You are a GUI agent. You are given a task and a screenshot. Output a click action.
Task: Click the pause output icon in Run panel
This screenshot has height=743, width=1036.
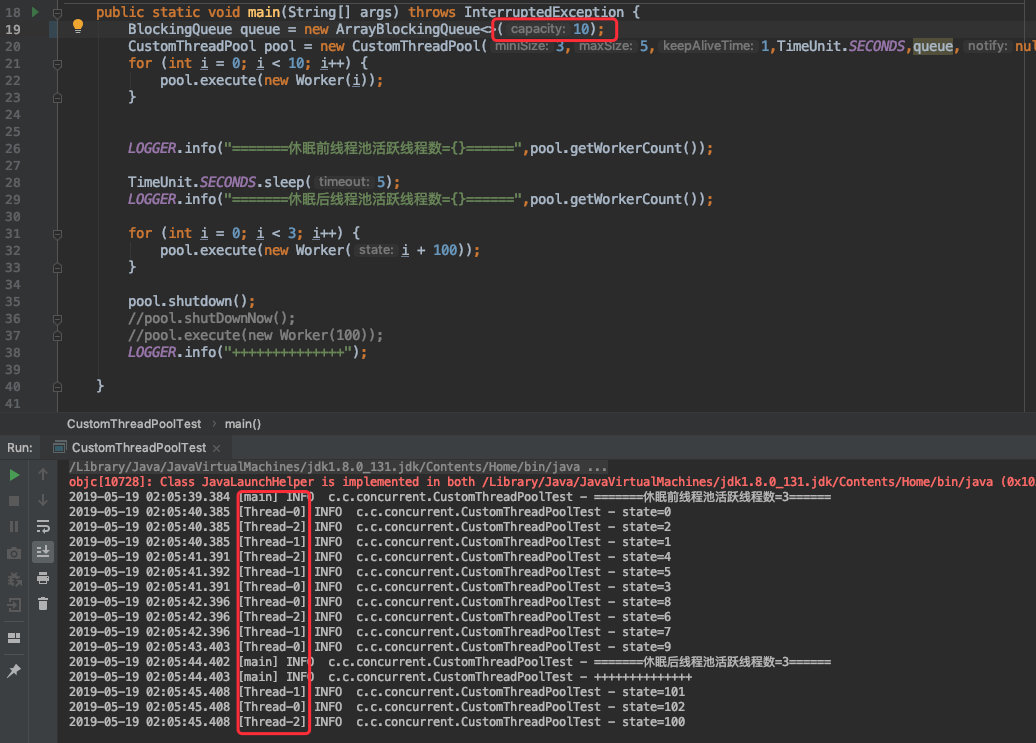pos(14,526)
